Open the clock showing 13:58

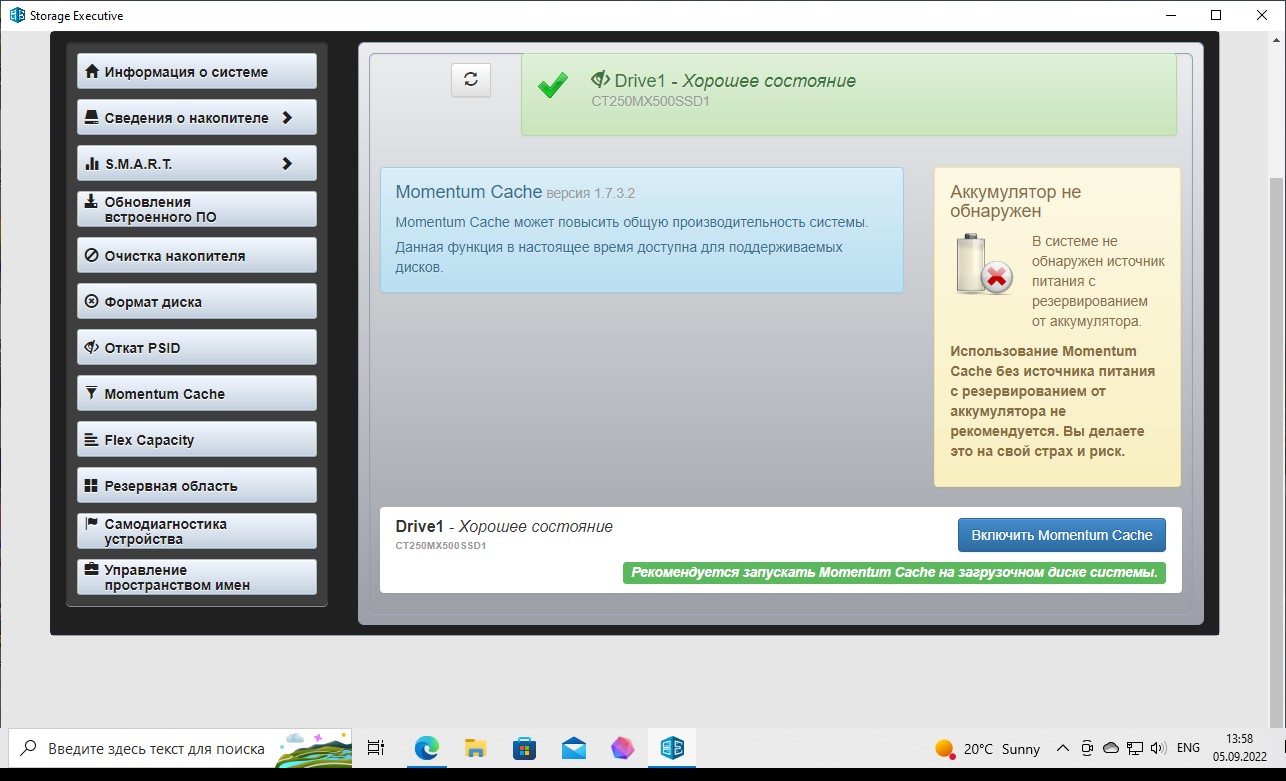[x=1238, y=747]
